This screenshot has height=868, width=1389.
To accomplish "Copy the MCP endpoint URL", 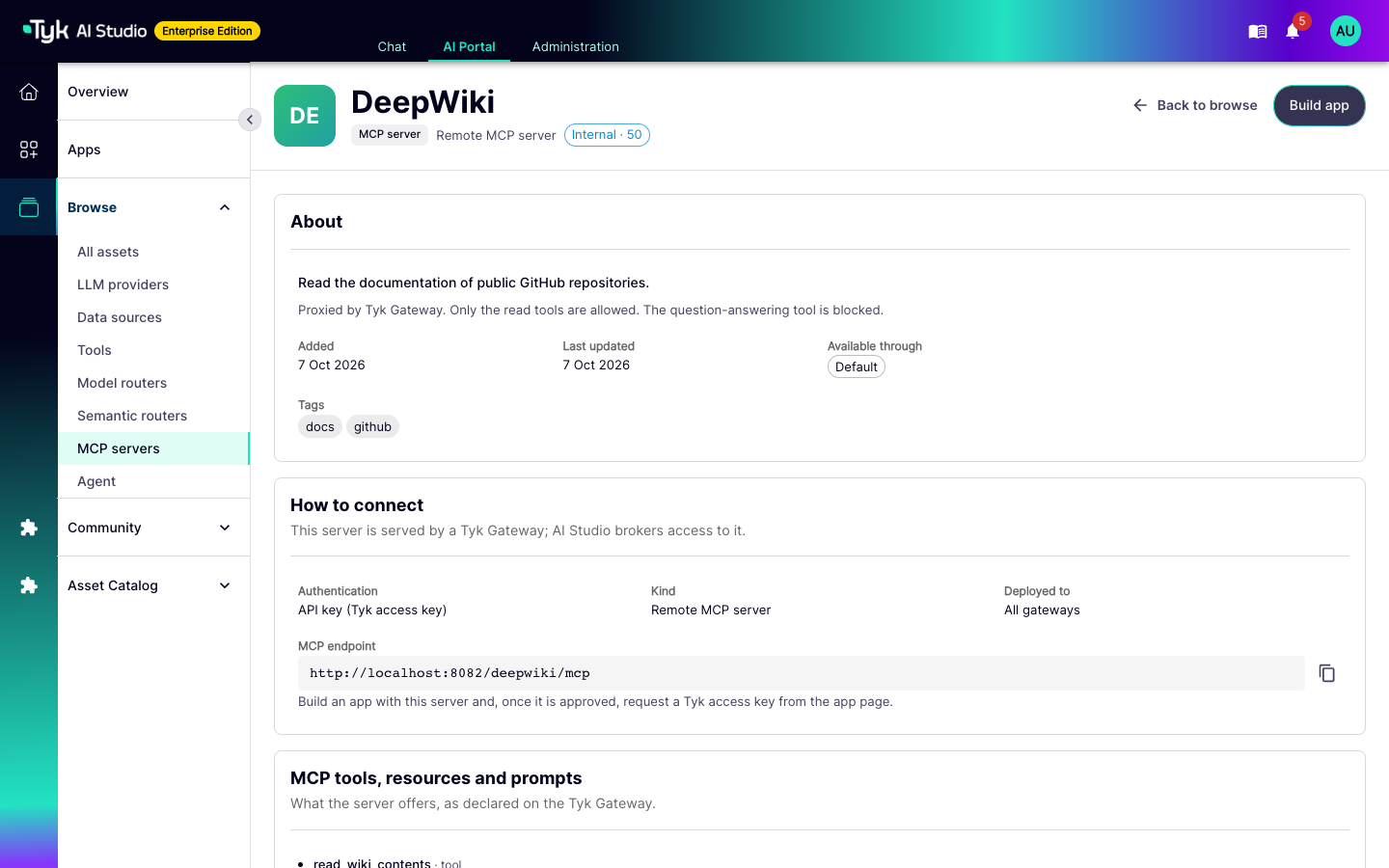I will pyautogui.click(x=1327, y=673).
